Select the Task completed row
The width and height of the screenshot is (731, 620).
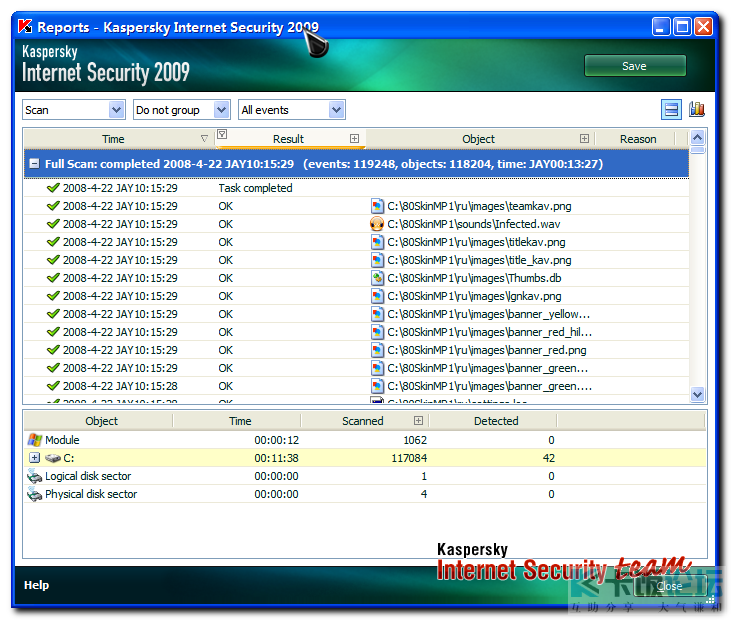[x=357, y=188]
